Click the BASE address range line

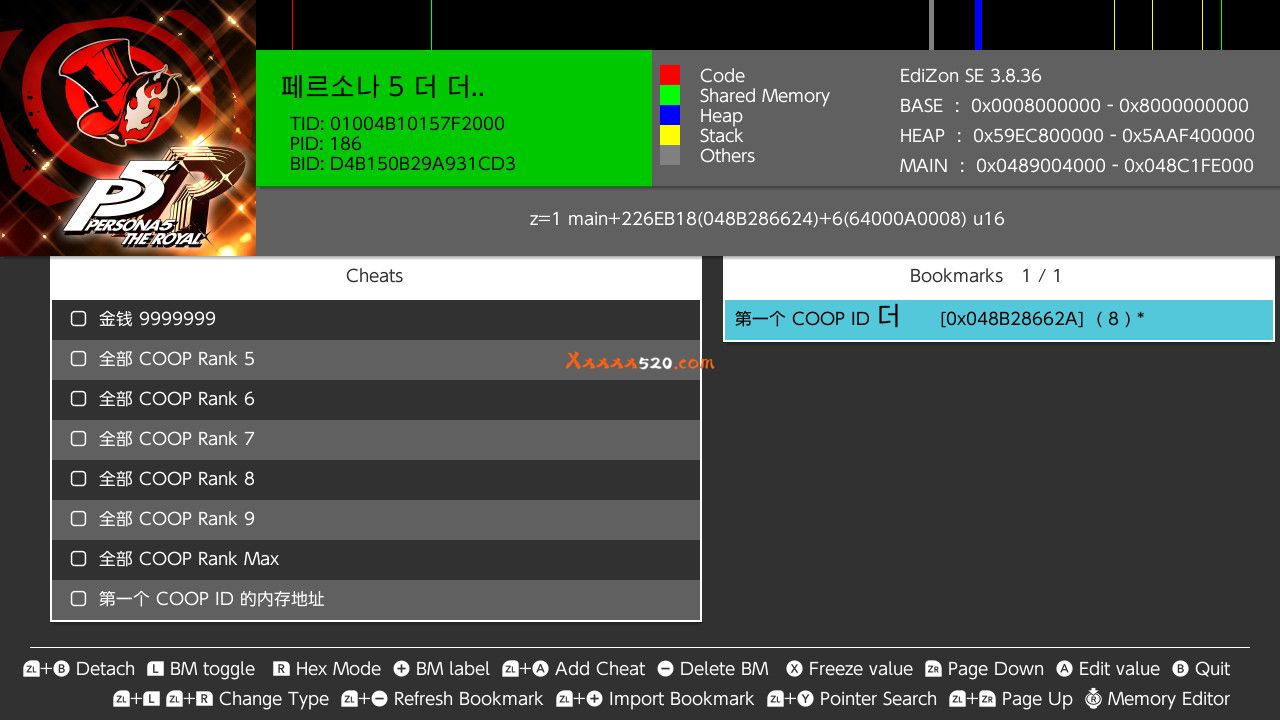(x=1074, y=106)
